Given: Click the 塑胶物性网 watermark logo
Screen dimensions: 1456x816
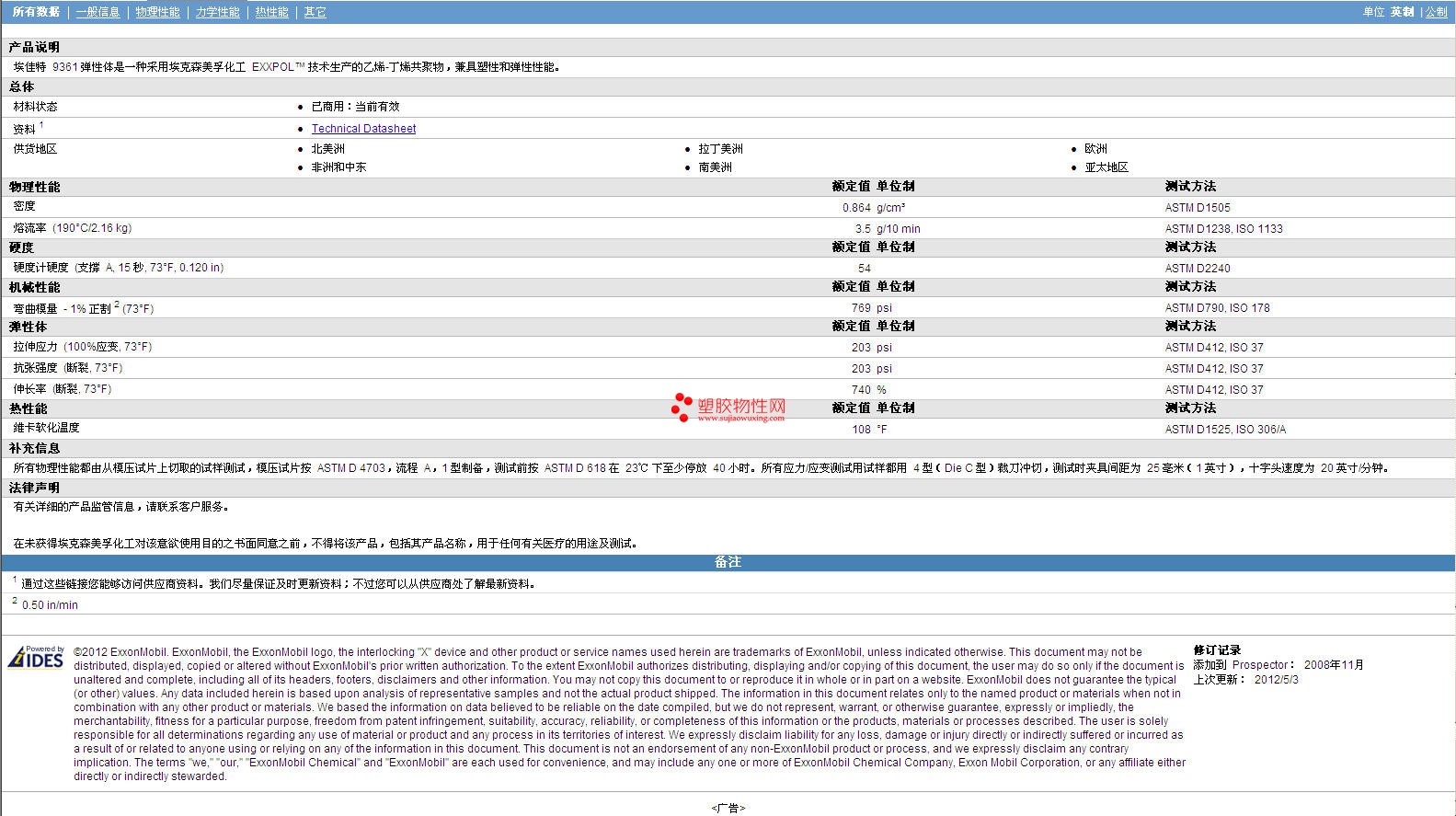Looking at the screenshot, I should (728, 408).
